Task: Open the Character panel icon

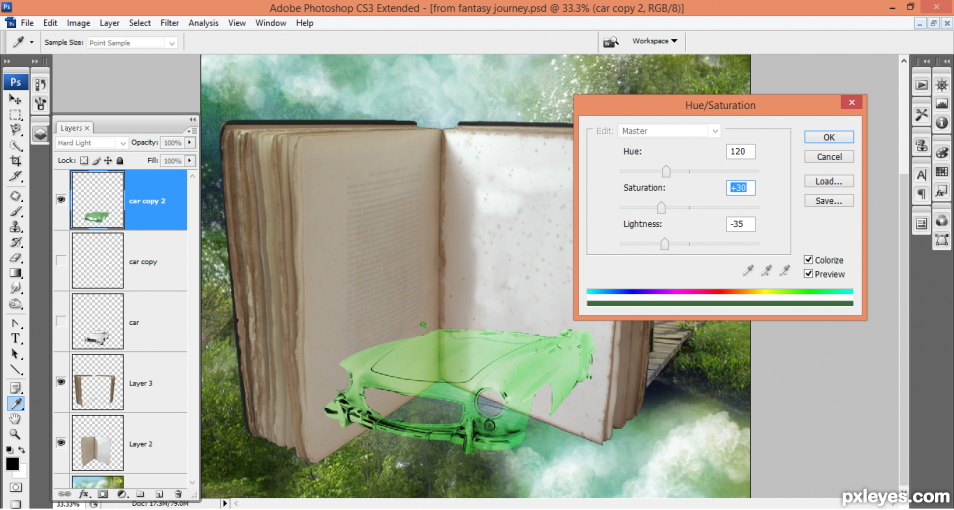Action: (x=921, y=175)
